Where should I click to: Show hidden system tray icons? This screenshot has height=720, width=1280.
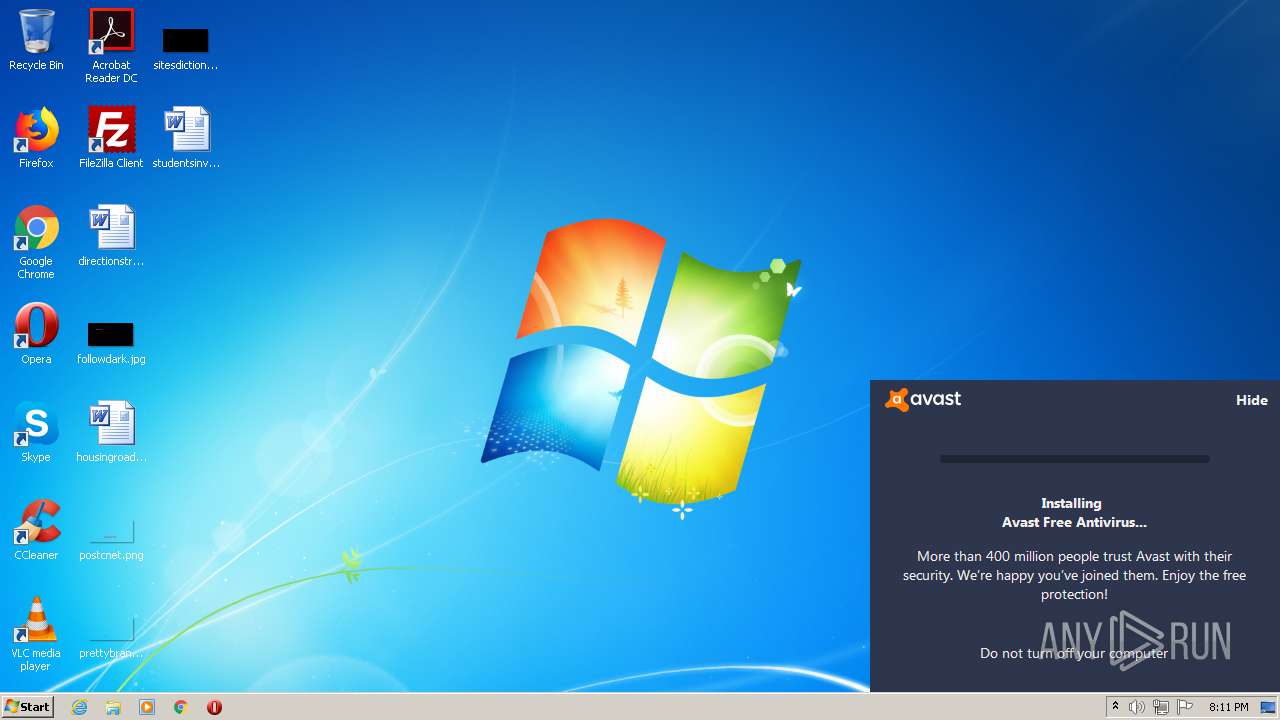pos(1115,707)
